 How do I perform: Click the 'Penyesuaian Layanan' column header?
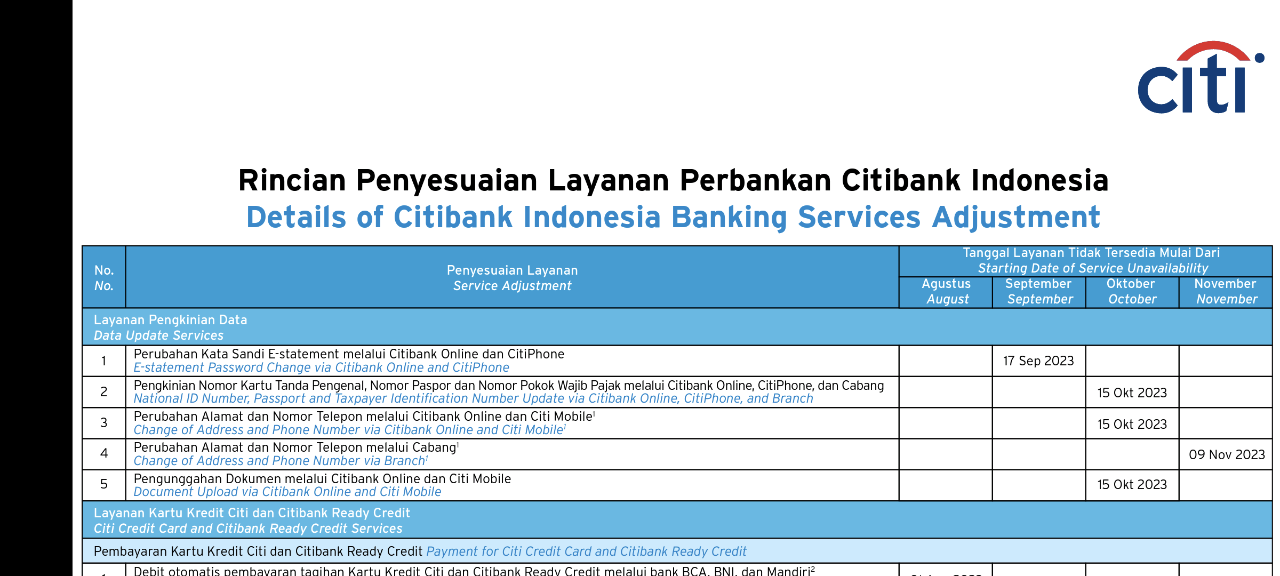tap(512, 277)
